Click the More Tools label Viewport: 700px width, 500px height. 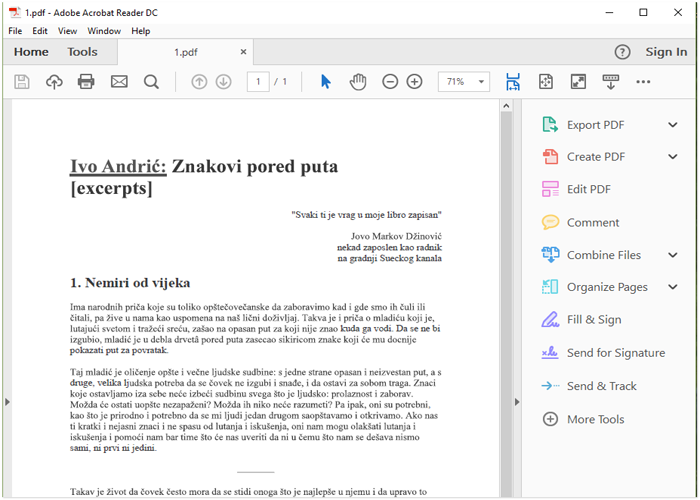[x=596, y=419]
